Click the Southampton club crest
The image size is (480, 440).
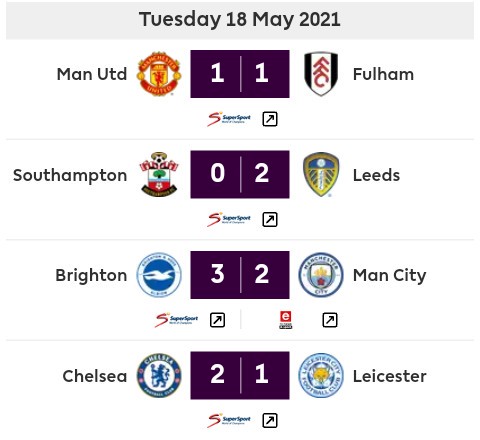(159, 174)
